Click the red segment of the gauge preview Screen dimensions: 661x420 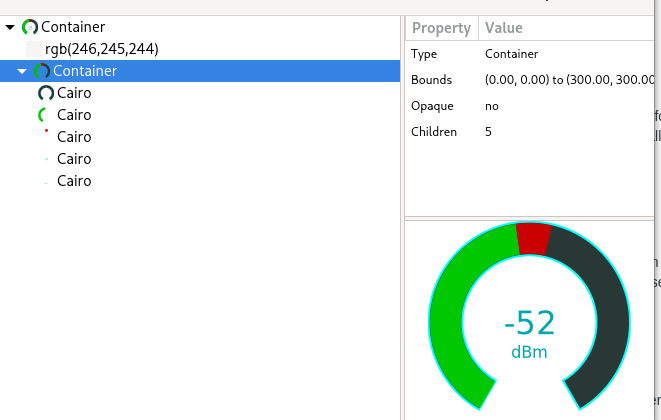[x=533, y=239]
